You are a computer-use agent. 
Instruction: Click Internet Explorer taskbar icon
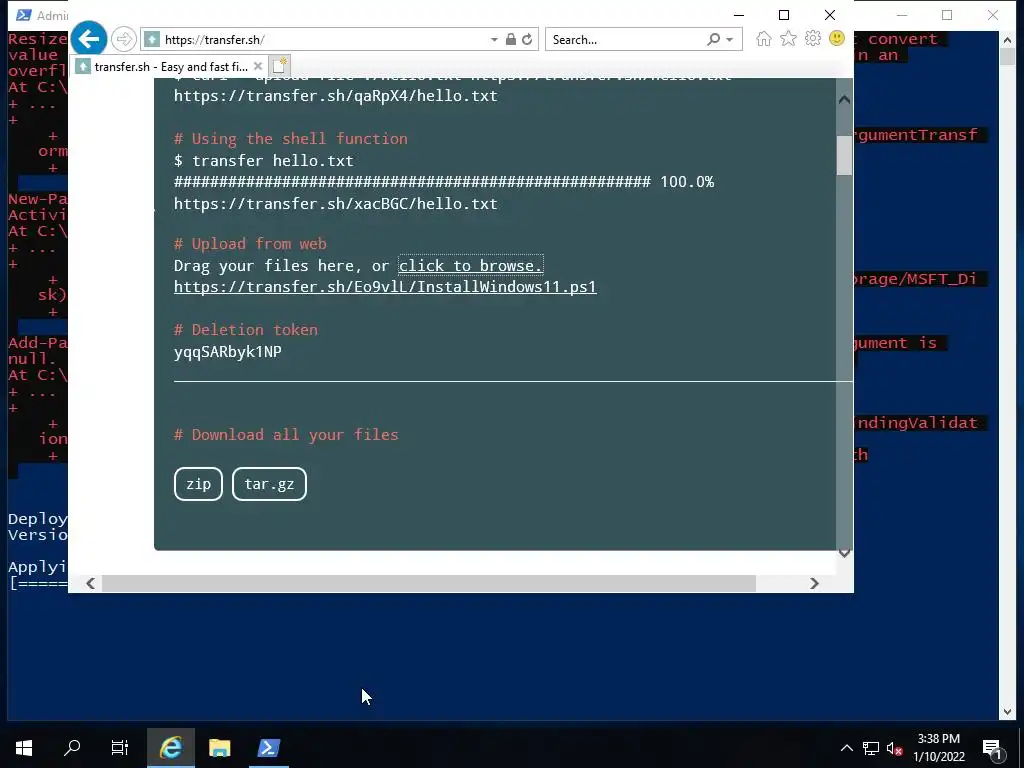click(170, 748)
